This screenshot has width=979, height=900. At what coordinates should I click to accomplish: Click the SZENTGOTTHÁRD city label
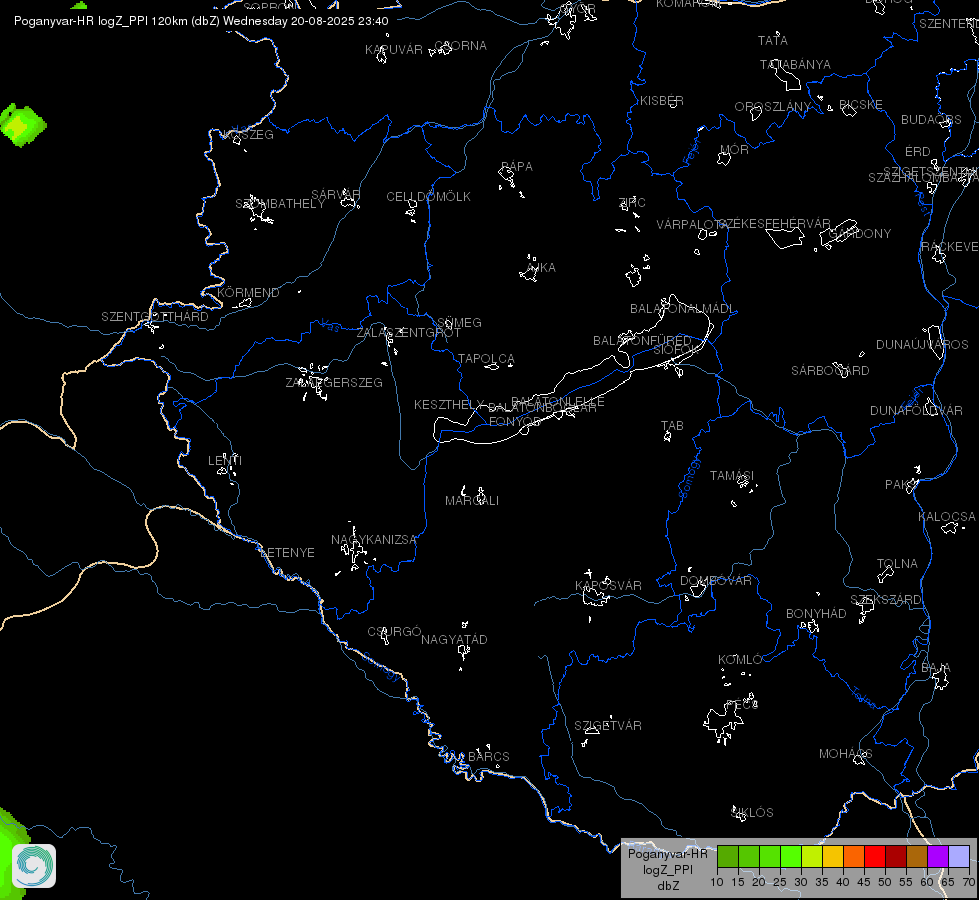(x=155, y=317)
